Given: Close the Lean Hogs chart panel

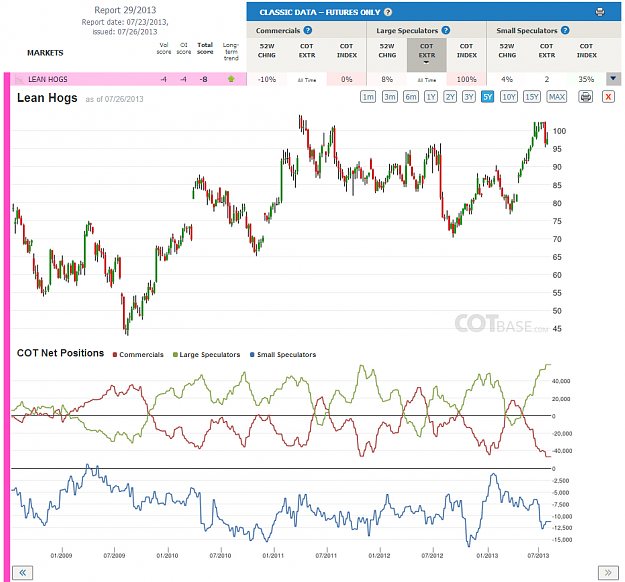Looking at the screenshot, I should pos(608,97).
